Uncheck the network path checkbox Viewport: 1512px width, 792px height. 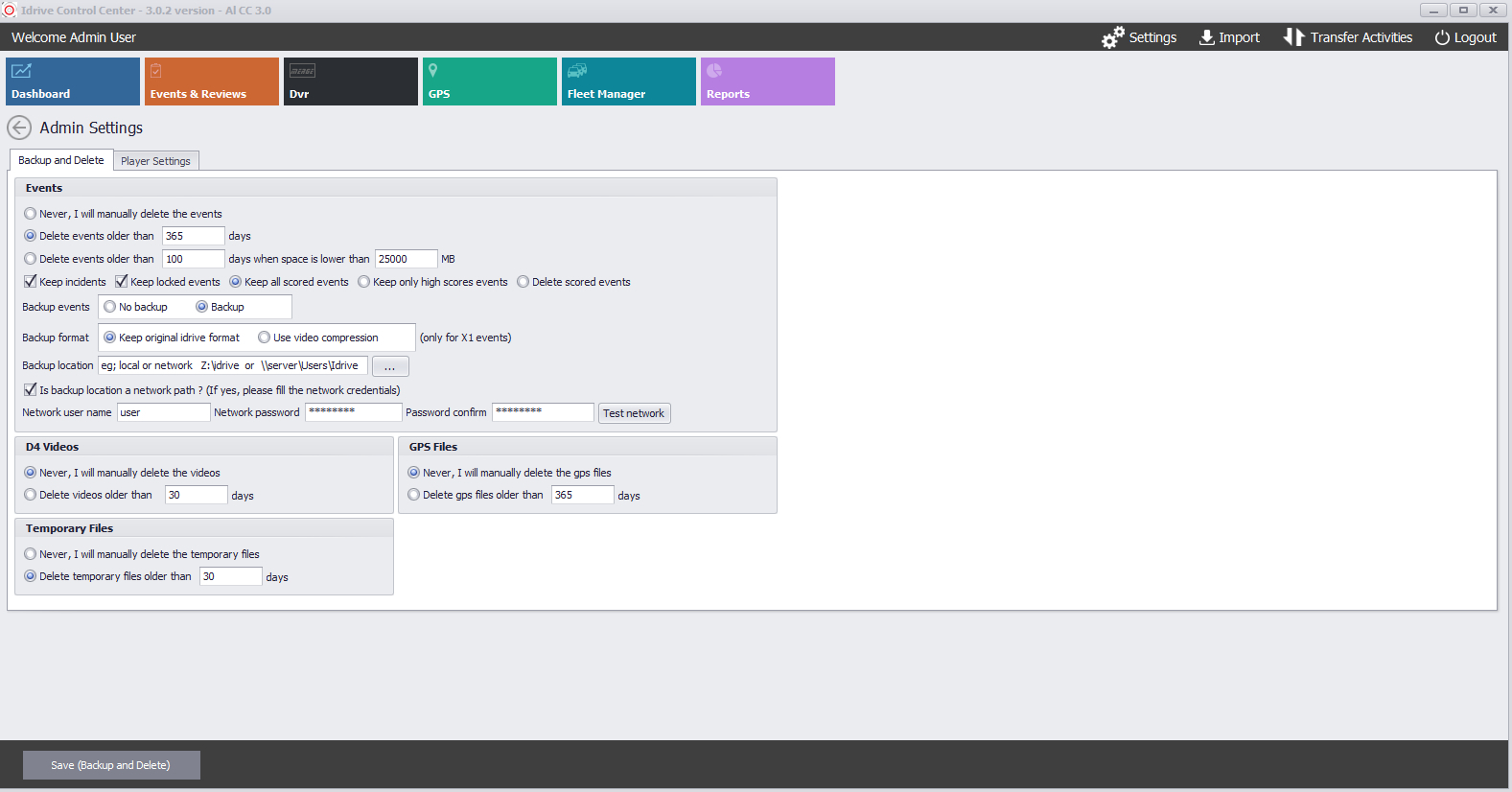(x=31, y=390)
